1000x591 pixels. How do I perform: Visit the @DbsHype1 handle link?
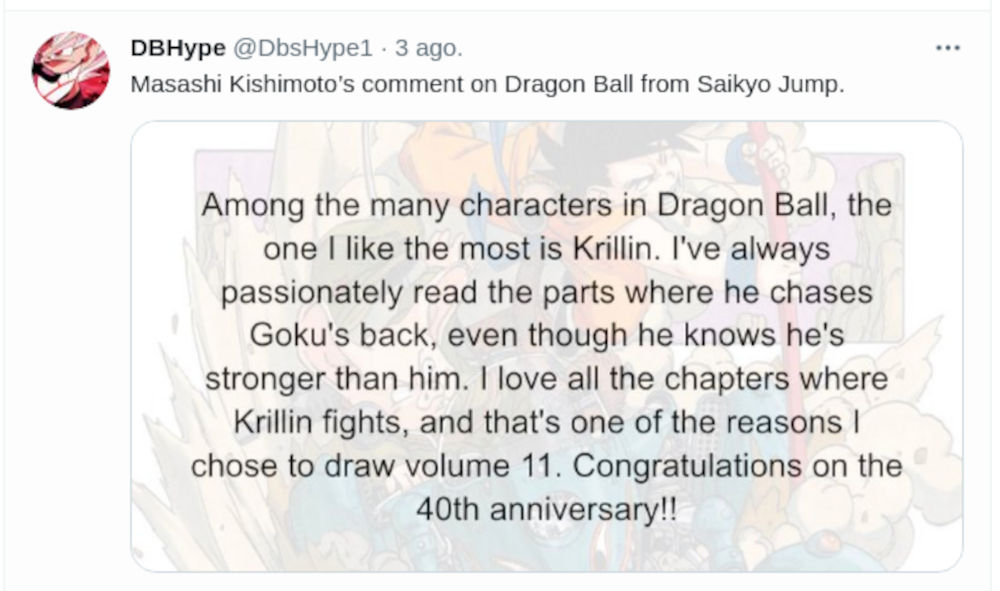click(x=305, y=48)
